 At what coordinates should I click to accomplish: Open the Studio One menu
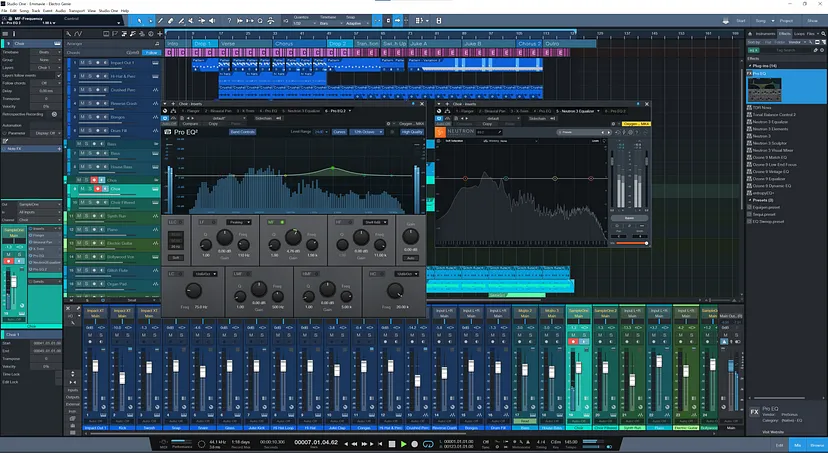(108, 11)
